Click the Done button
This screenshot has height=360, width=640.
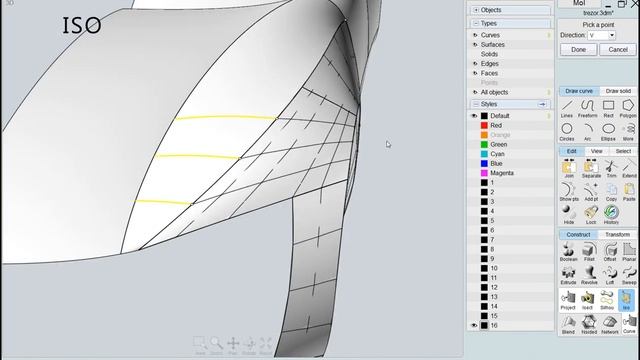[x=578, y=49]
